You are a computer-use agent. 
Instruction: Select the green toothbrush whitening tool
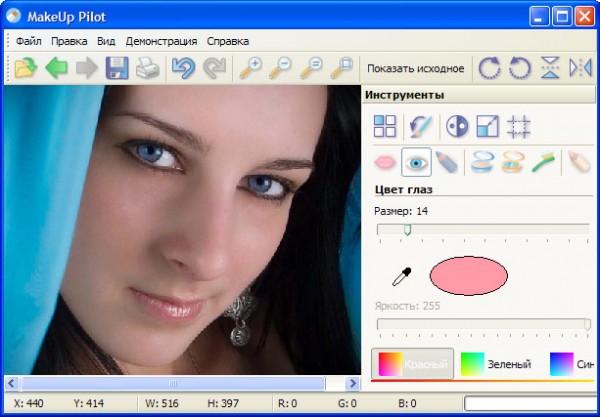coord(543,162)
